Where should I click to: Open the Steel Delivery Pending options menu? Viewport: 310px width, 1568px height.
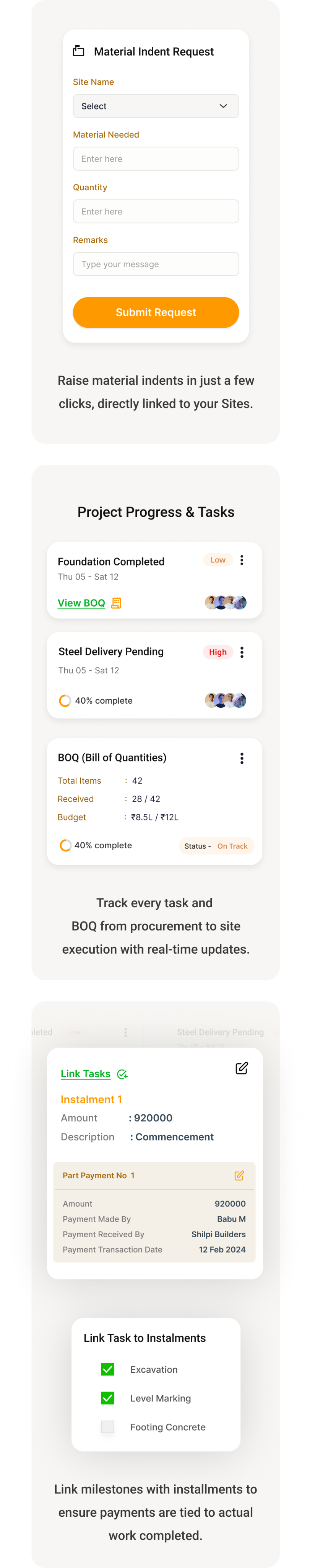242,652
